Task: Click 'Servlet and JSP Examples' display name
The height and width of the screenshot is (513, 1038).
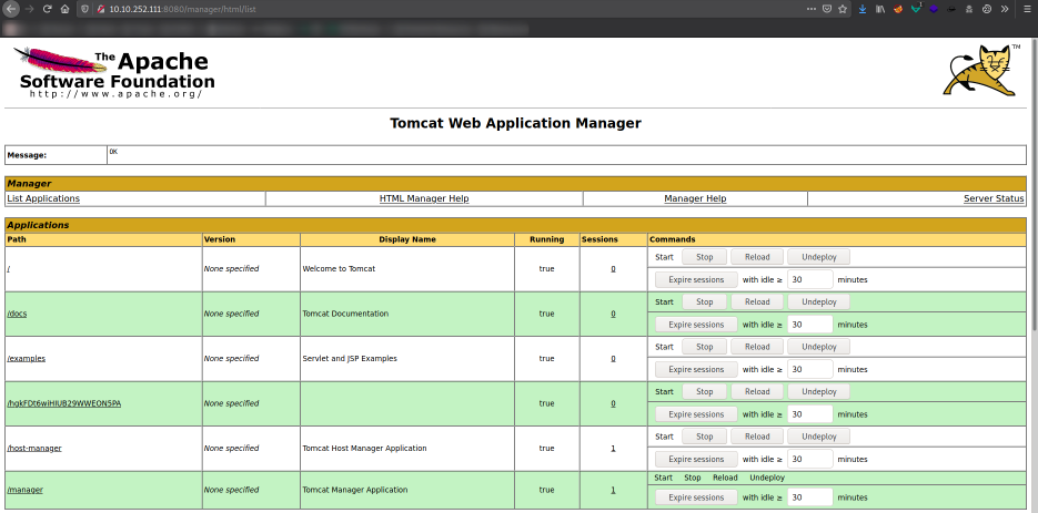Action: [350, 359]
